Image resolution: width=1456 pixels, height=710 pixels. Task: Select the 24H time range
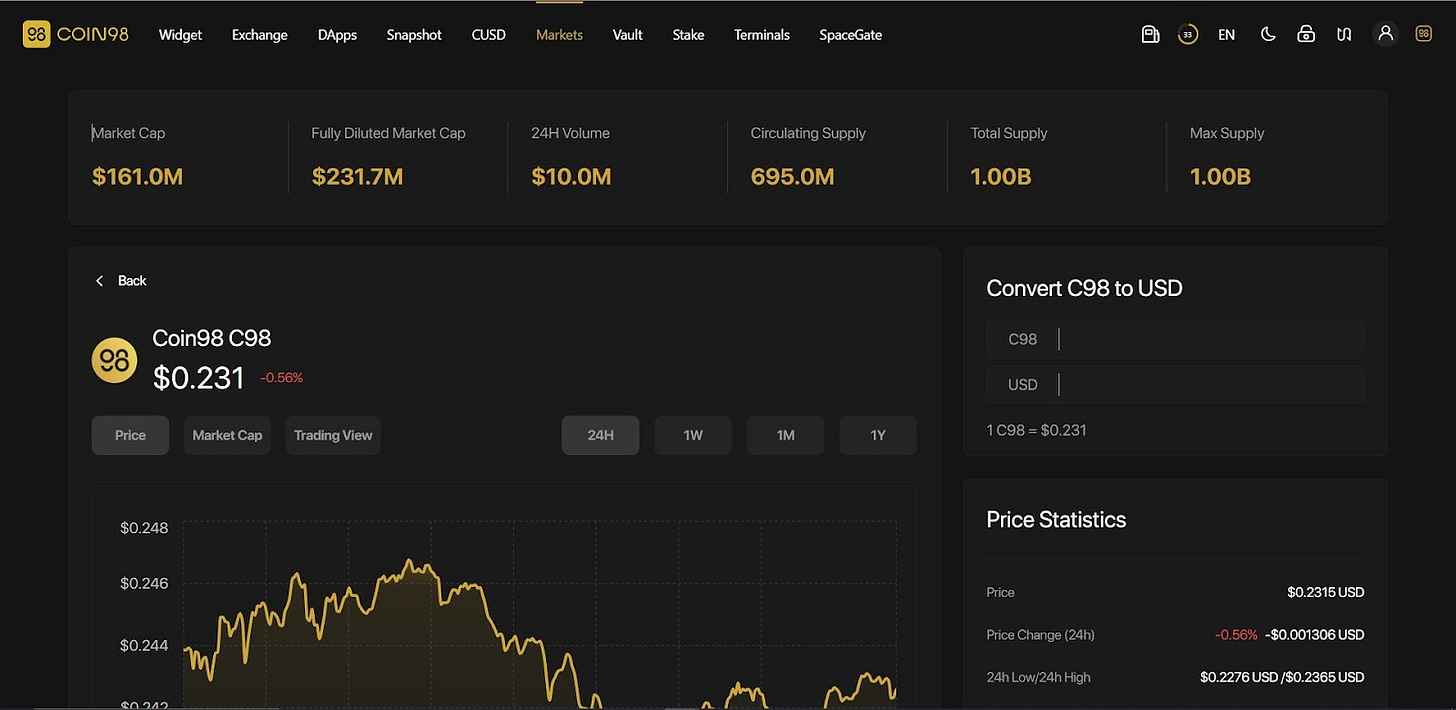(x=600, y=435)
